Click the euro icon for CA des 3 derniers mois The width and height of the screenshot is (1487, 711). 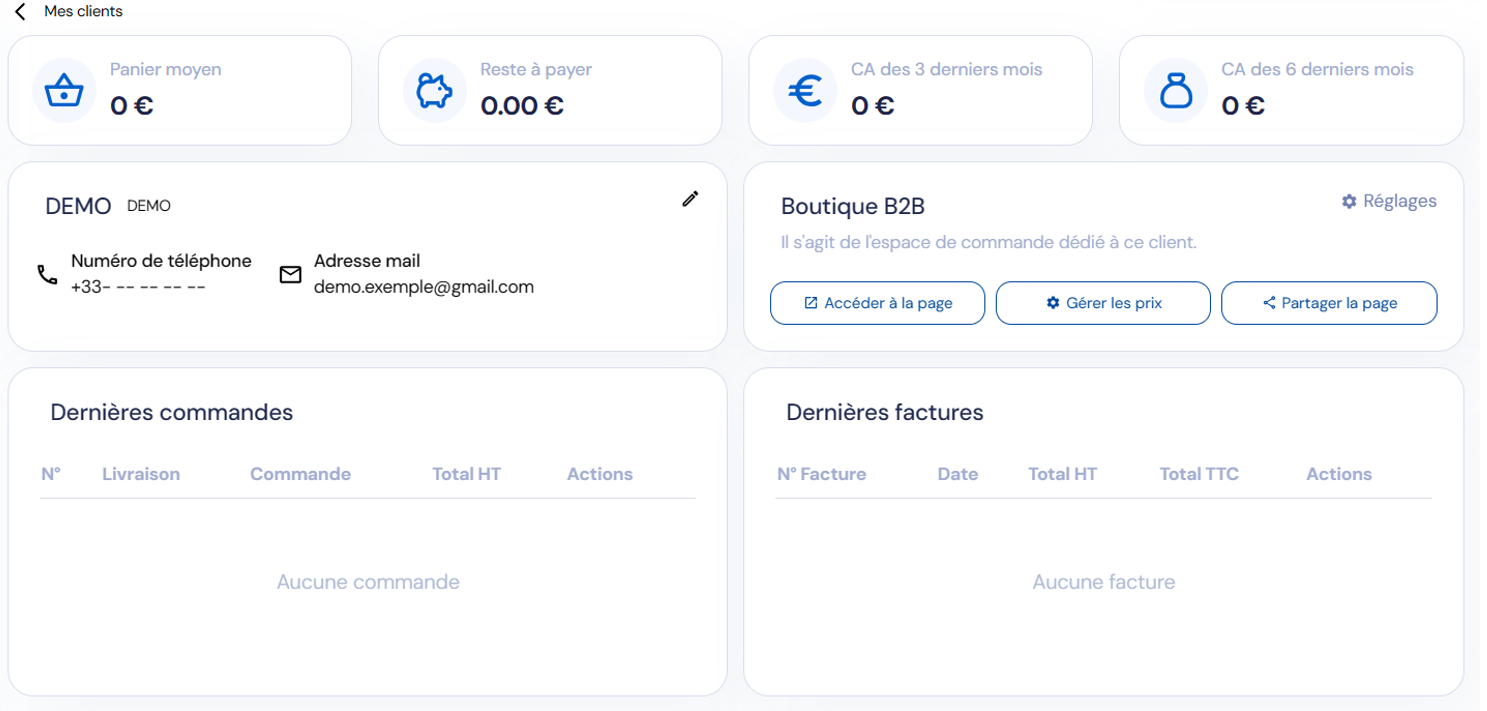point(805,91)
